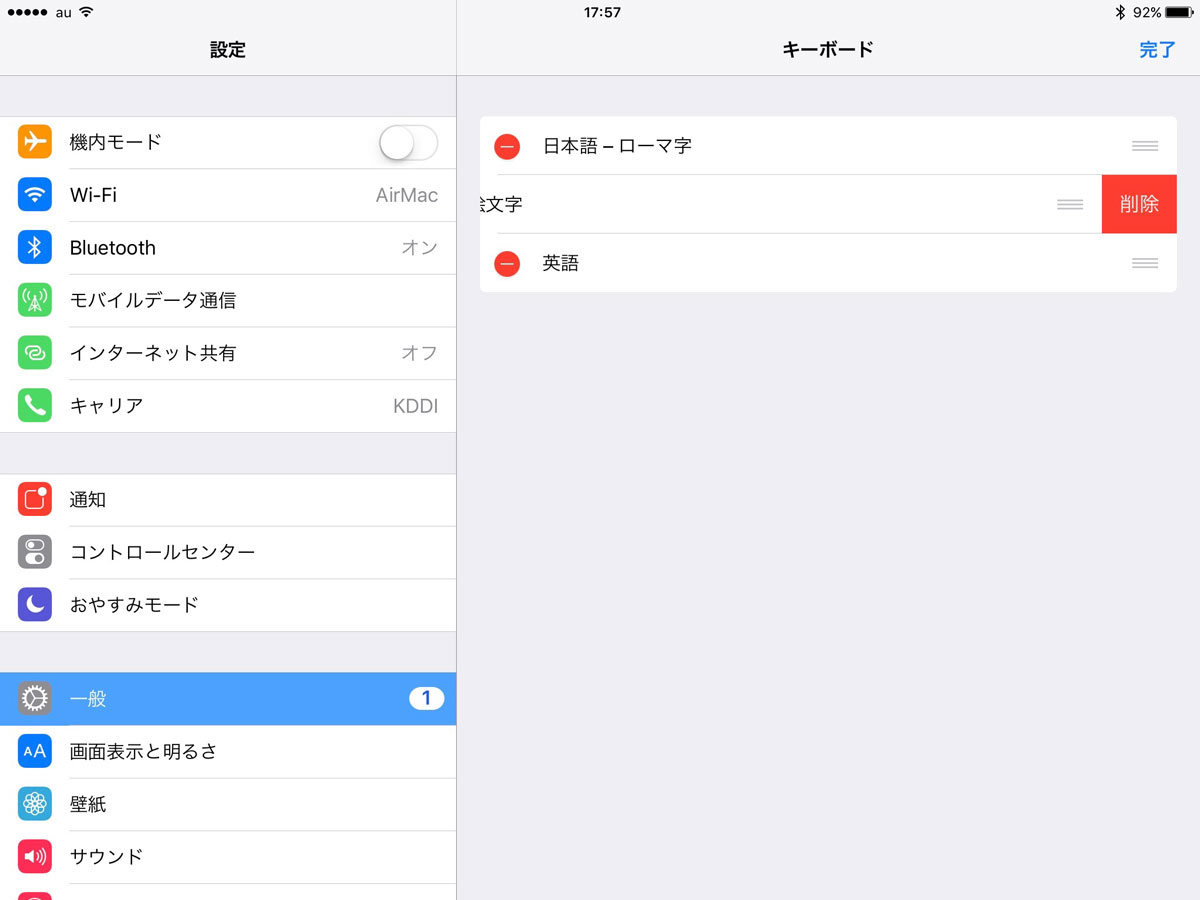Open Wi-Fi settings row
Image resolution: width=1200 pixels, height=900 pixels.
[228, 195]
